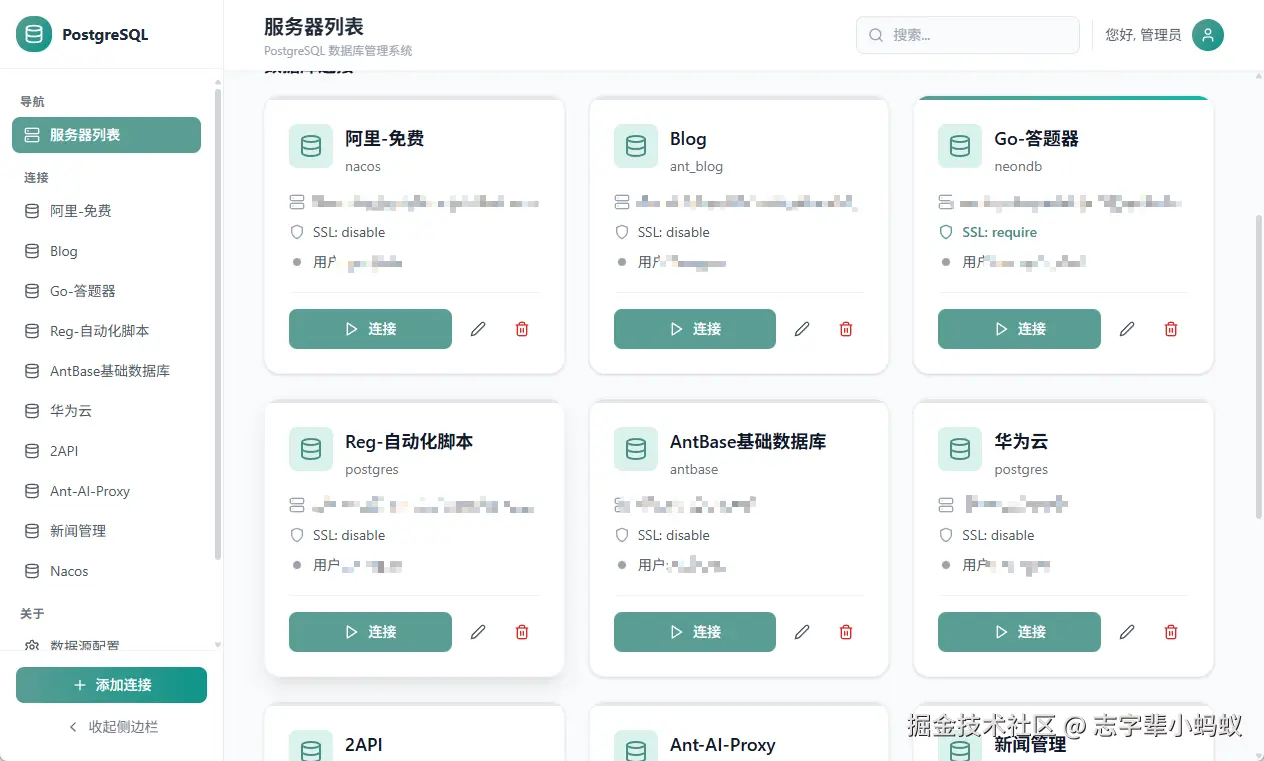1264x761 pixels.
Task: Select 新闻管理 connection in sidebar
Action: 106,531
